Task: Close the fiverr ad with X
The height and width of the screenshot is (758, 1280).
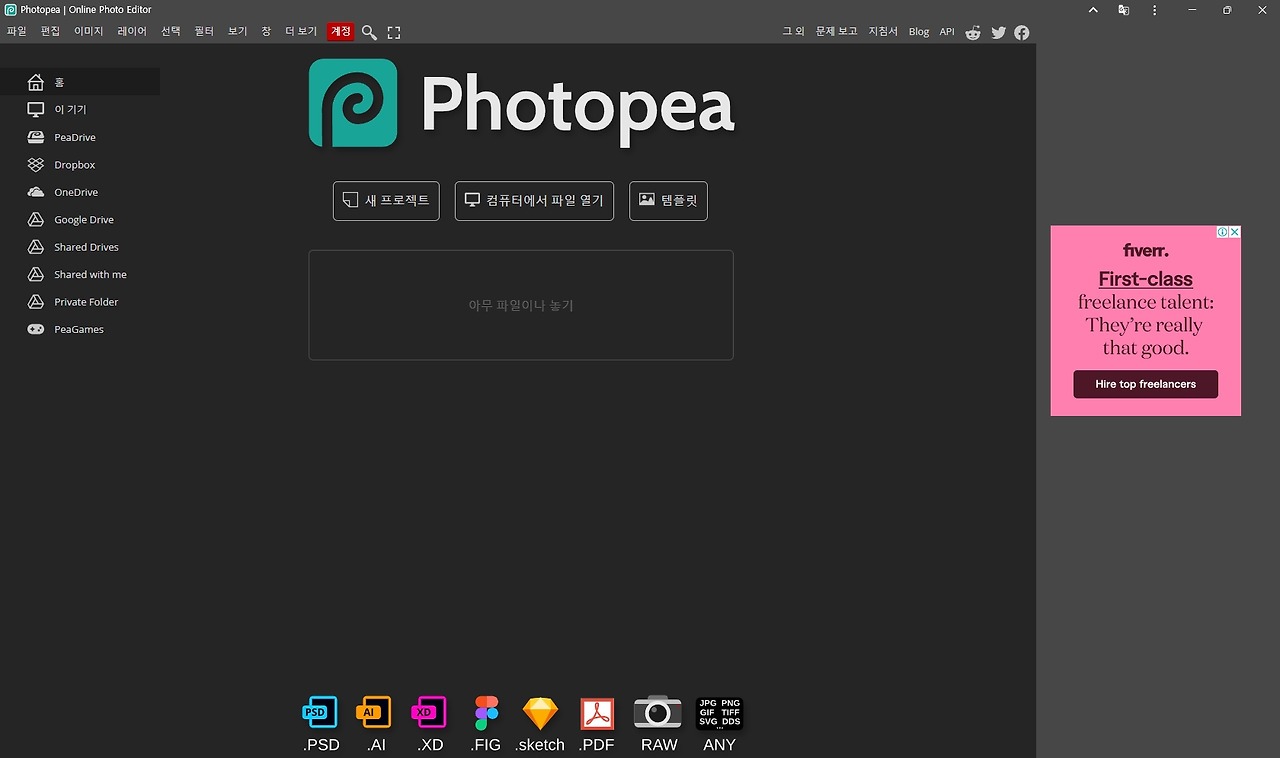Action: point(1235,232)
